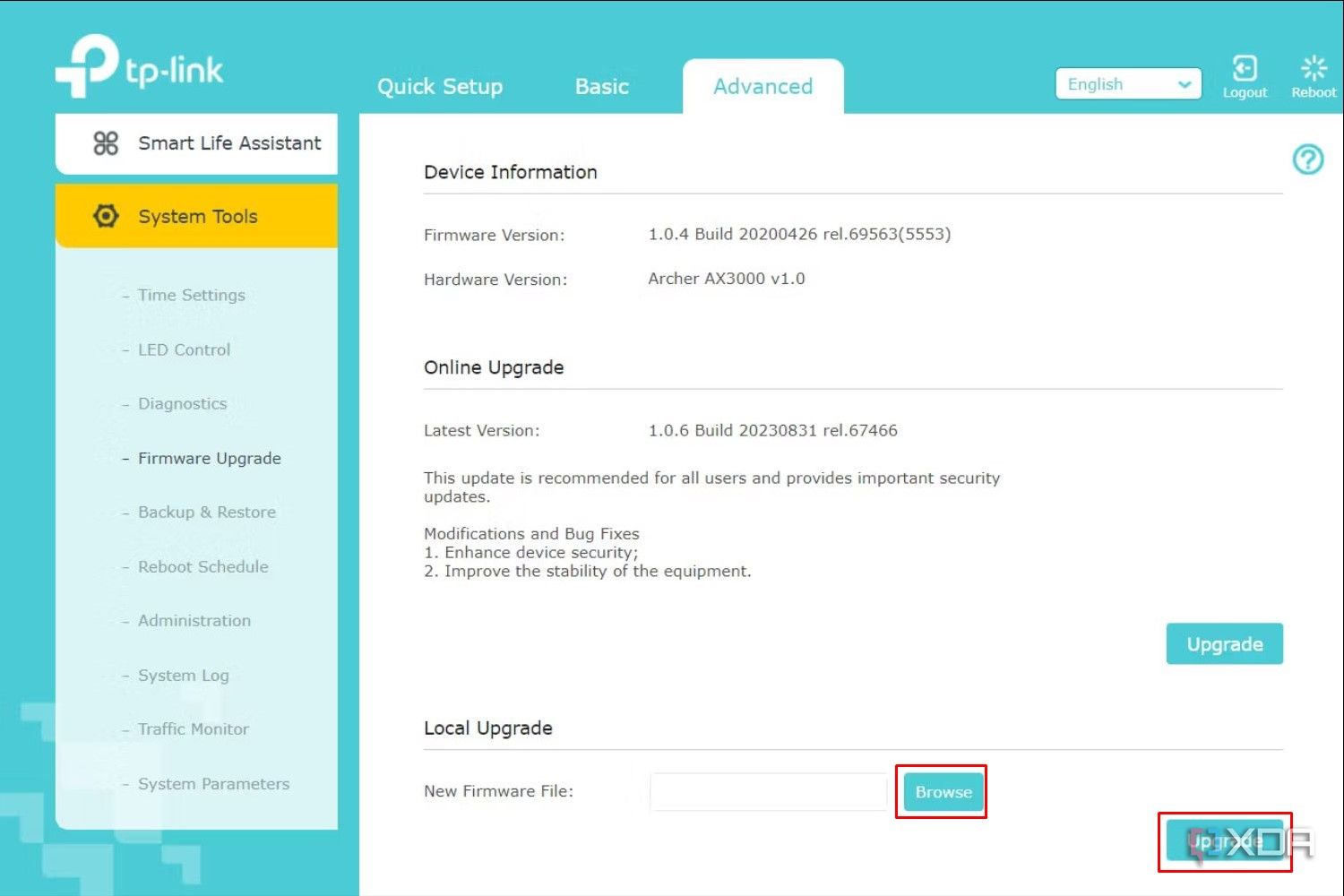Open the help question mark icon

pyautogui.click(x=1308, y=159)
